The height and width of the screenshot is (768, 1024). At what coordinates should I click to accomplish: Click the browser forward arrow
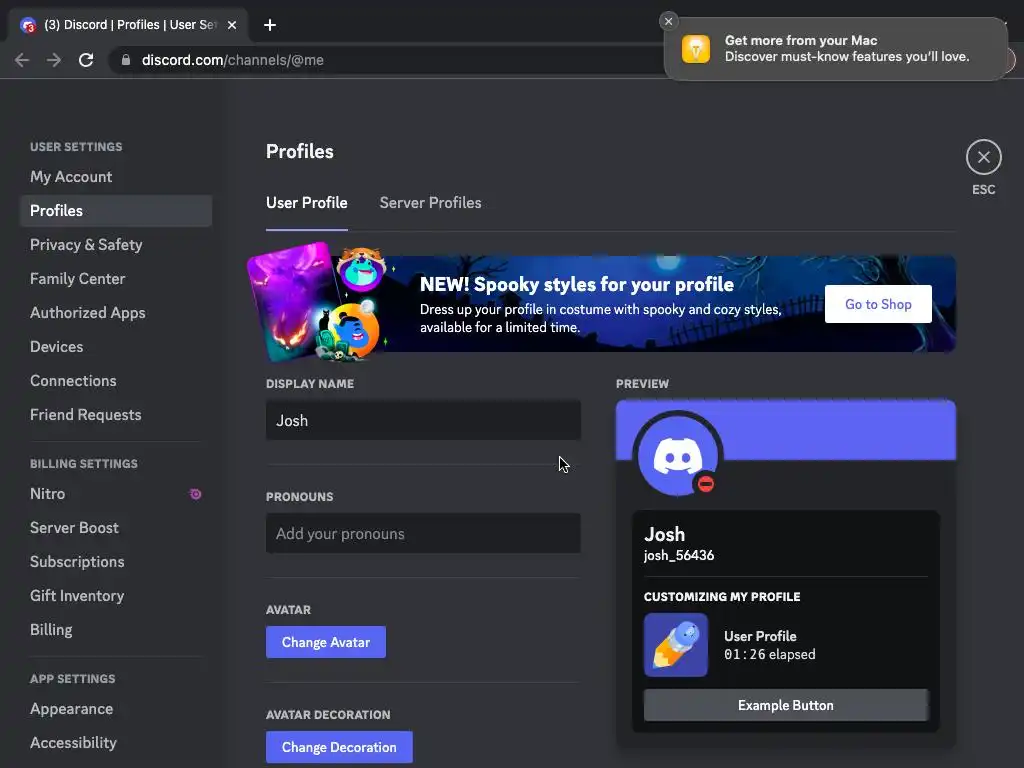click(x=54, y=60)
